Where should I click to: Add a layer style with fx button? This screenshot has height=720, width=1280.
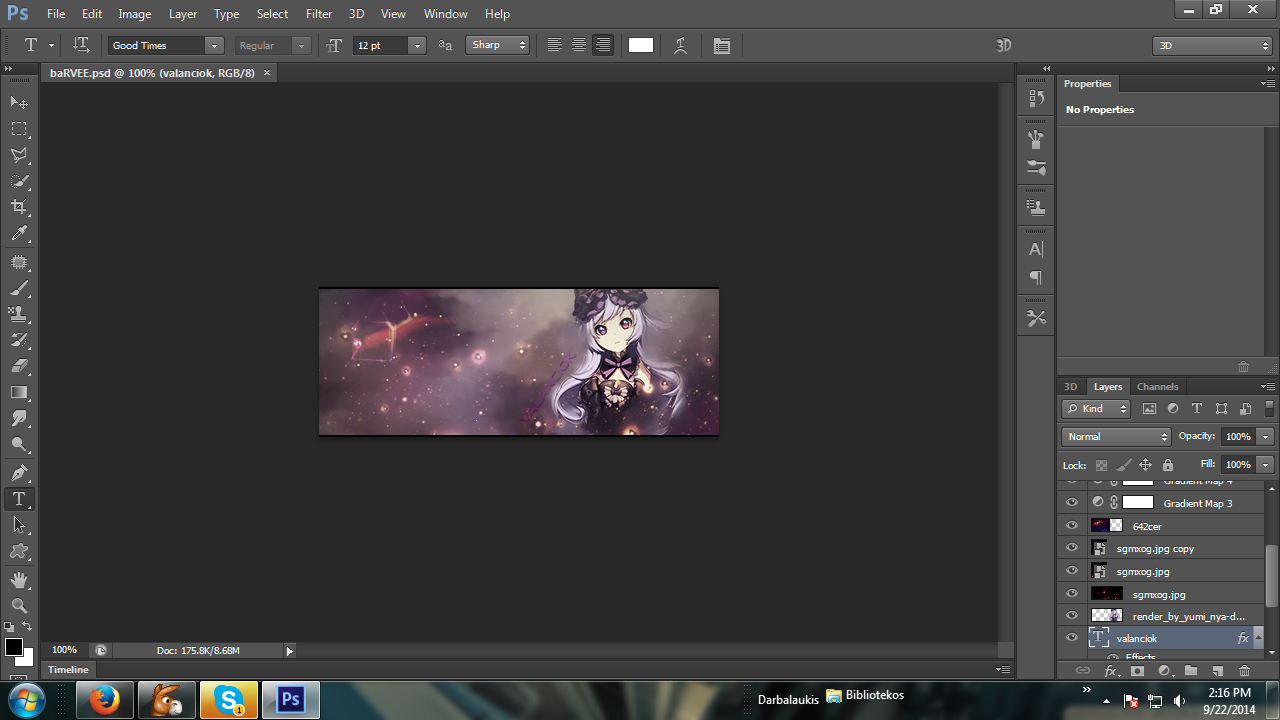click(x=1110, y=671)
